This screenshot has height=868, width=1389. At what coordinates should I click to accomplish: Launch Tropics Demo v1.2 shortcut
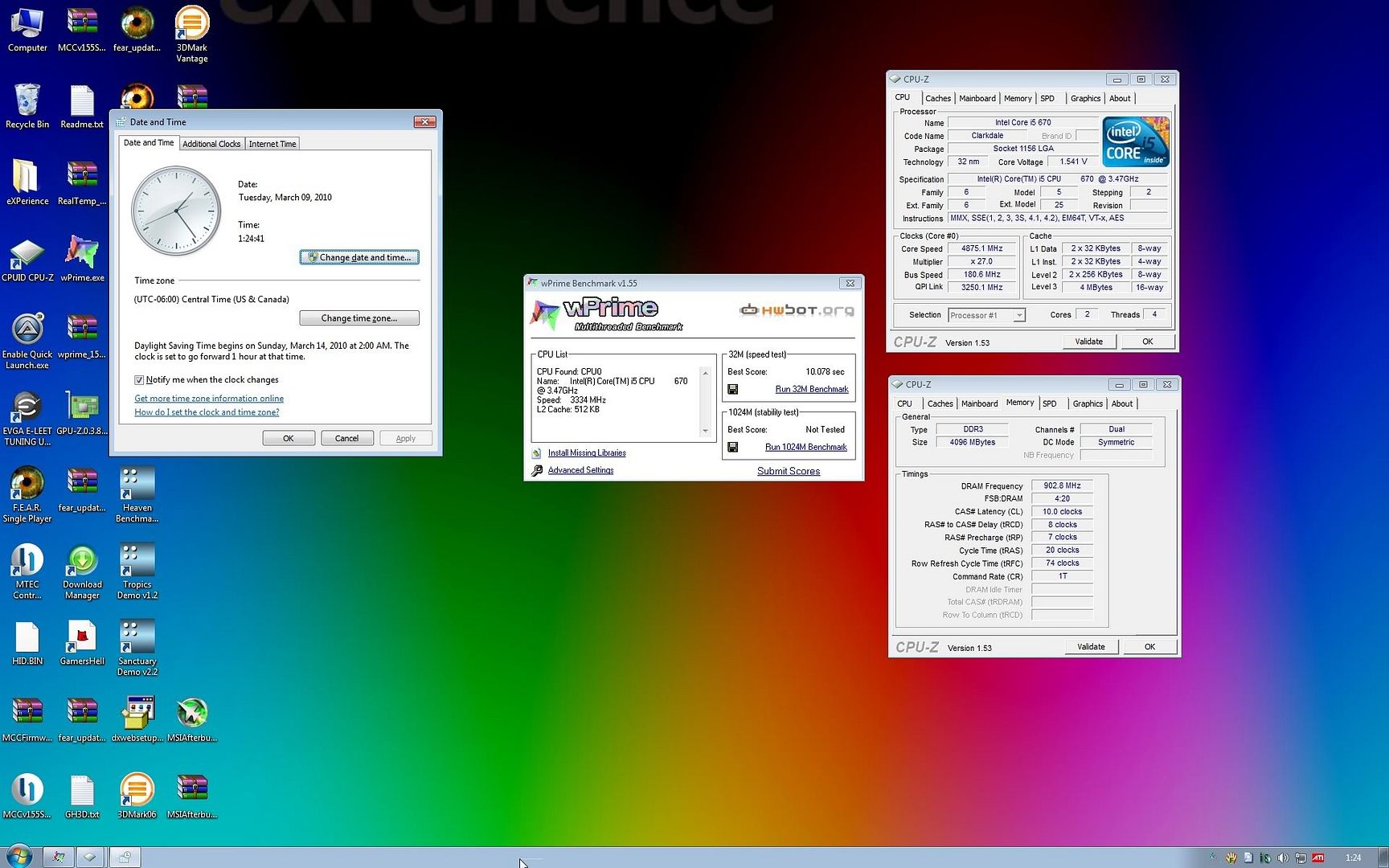coord(137,571)
